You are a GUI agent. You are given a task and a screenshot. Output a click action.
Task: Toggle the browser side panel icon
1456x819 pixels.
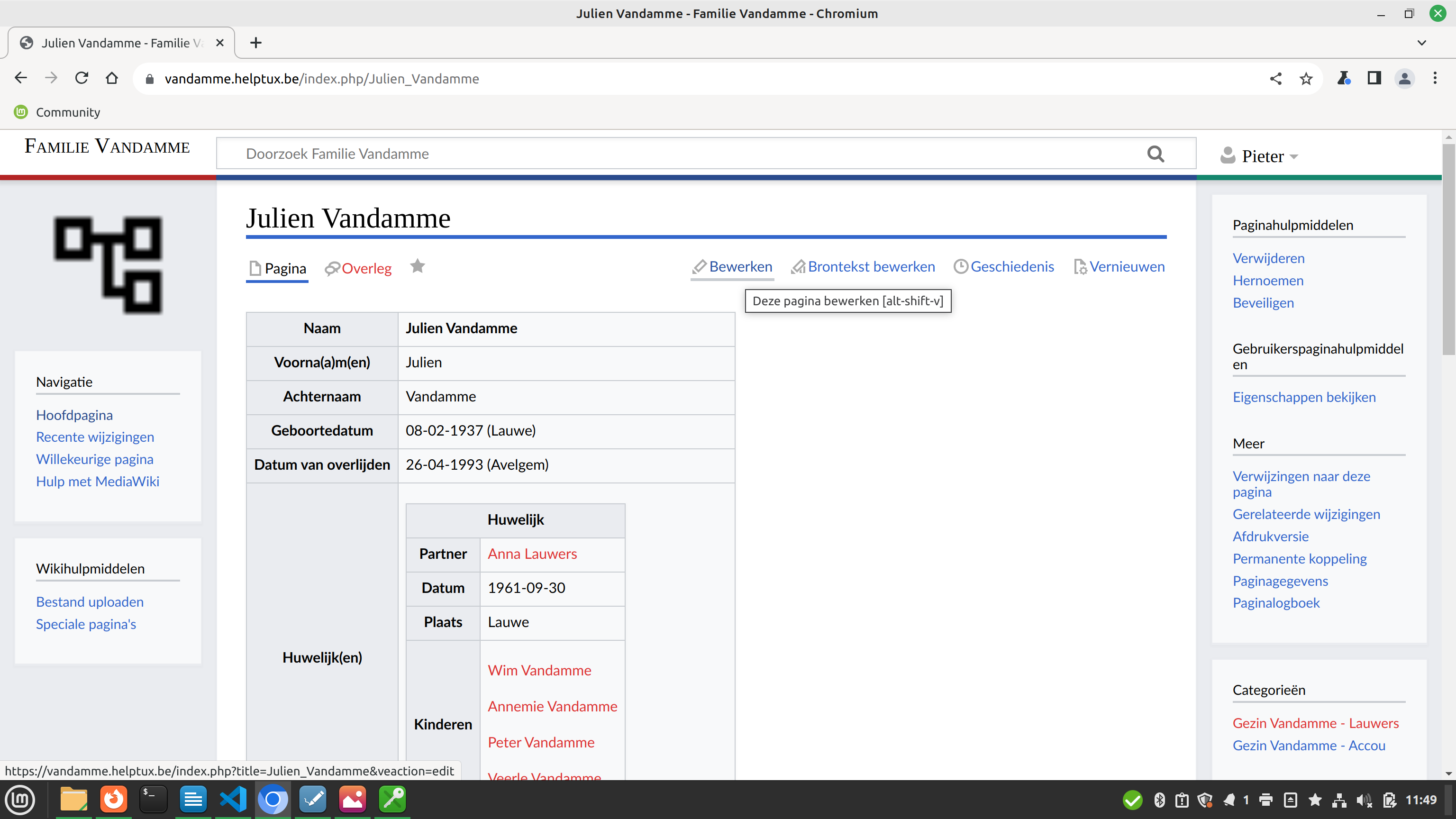[x=1374, y=78]
